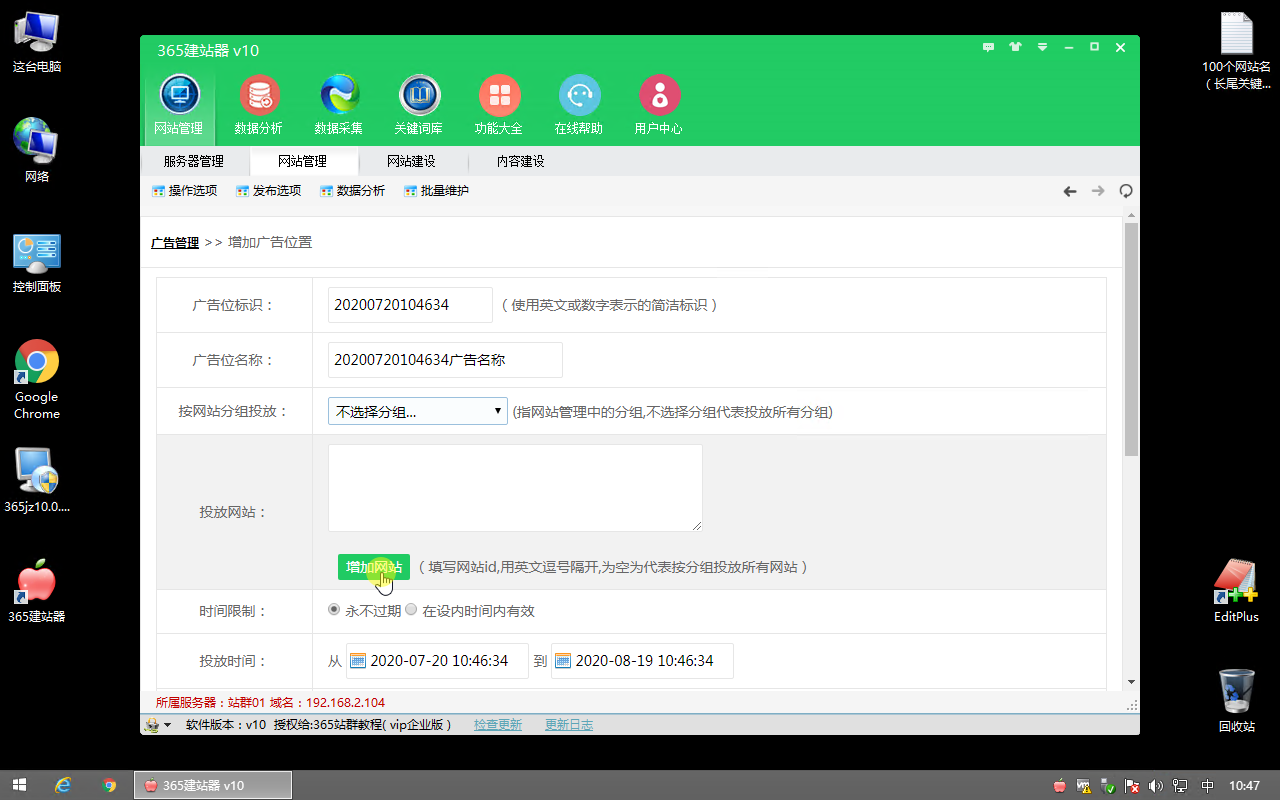The height and width of the screenshot is (800, 1280).
Task: Expand the status bar icon dropdown arrow
Action: click(168, 725)
